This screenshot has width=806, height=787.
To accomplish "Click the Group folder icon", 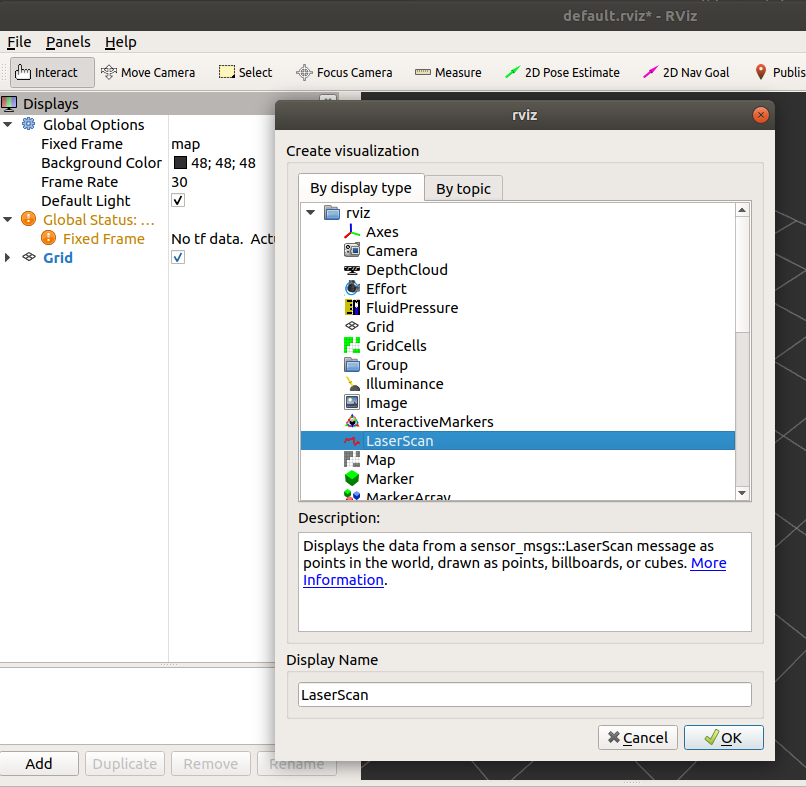I will pos(352,364).
